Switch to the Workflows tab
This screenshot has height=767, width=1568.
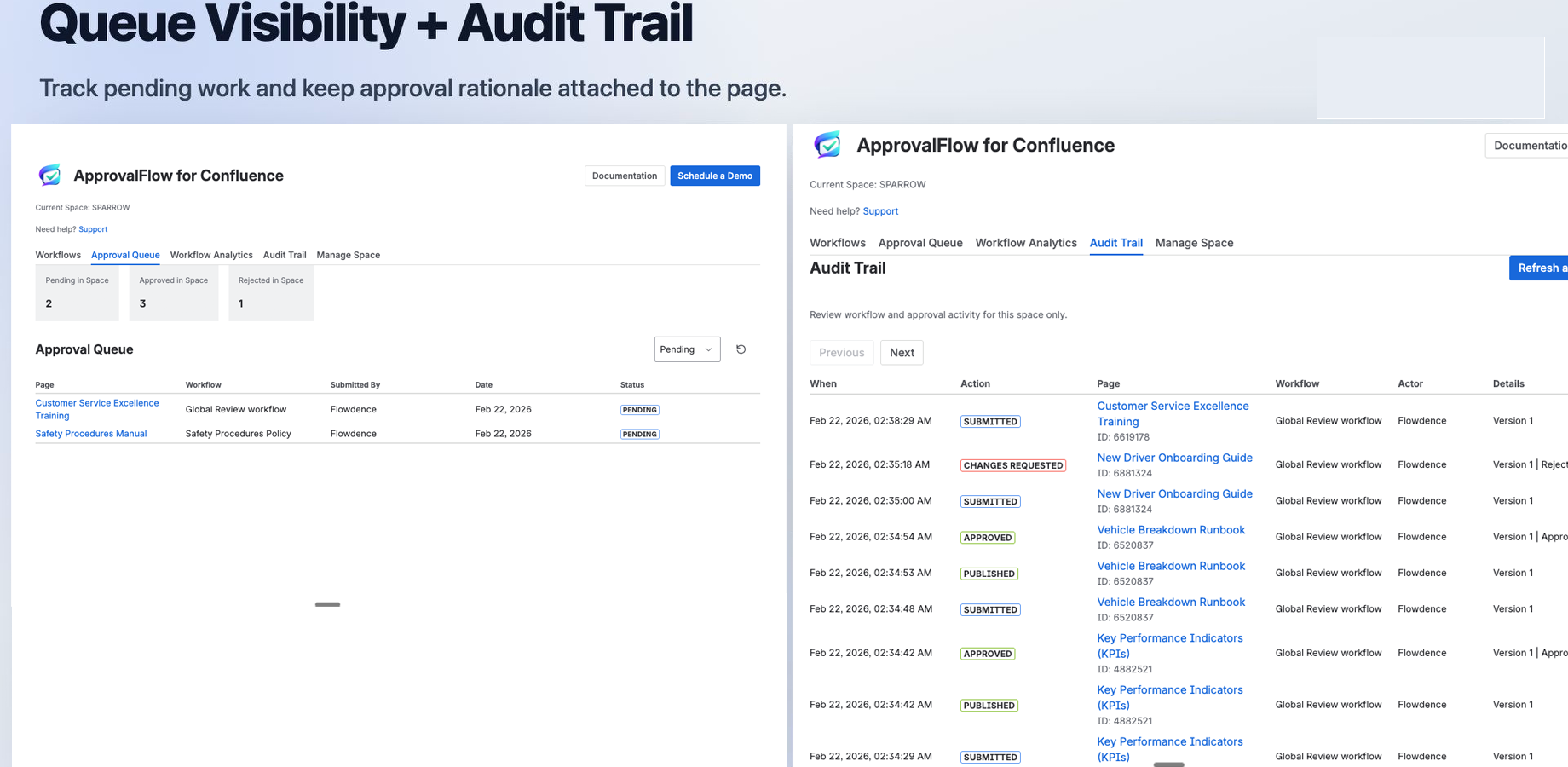coord(57,255)
